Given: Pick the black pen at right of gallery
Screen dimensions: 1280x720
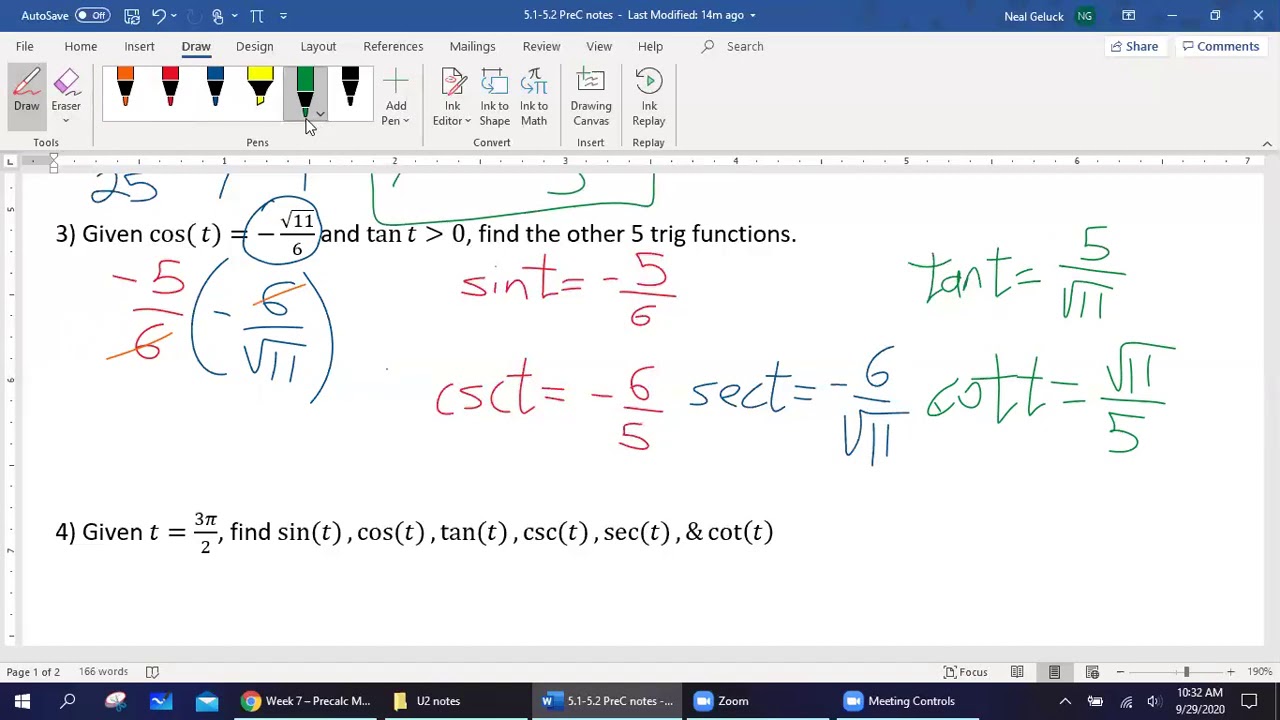Looking at the screenshot, I should pos(350,88).
